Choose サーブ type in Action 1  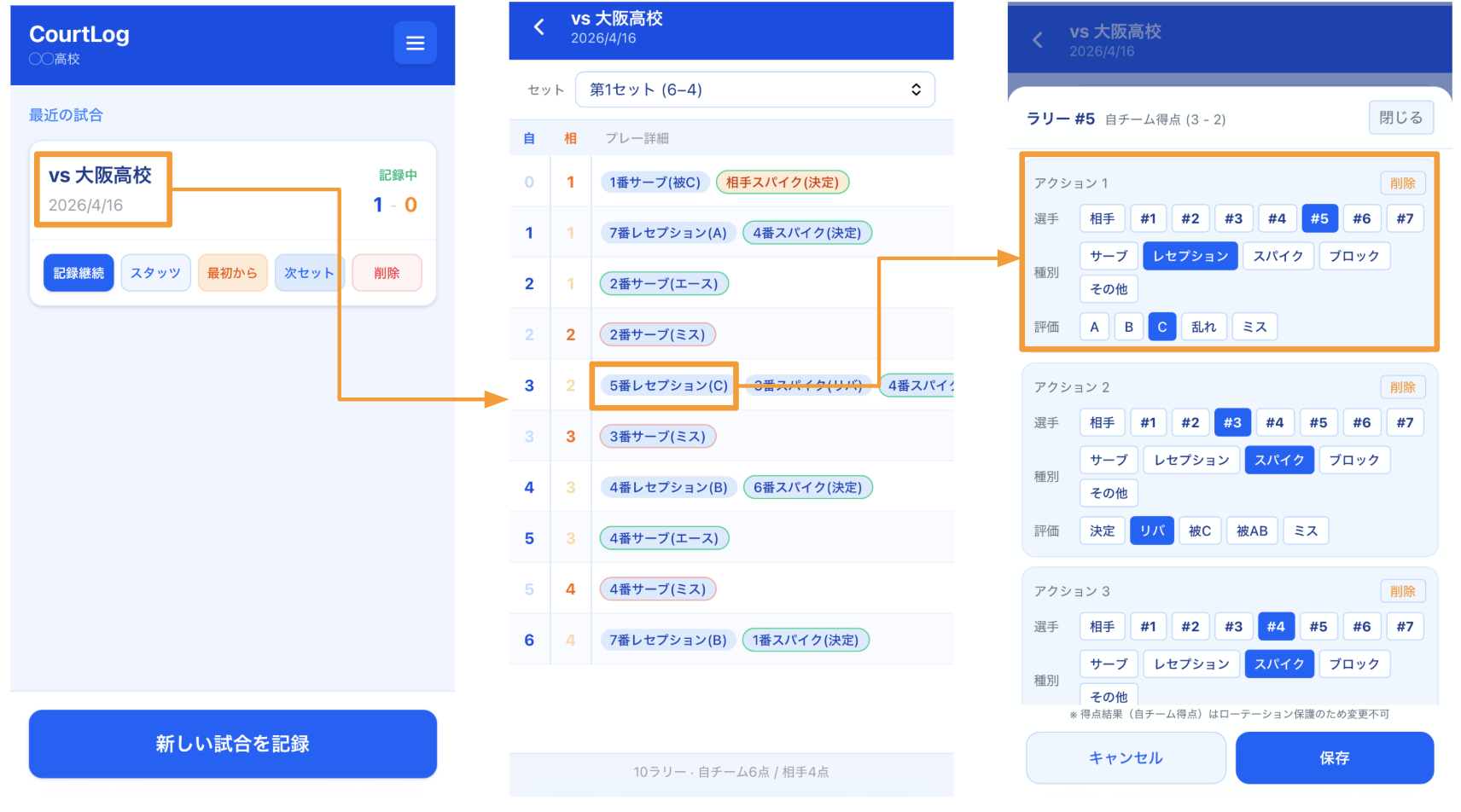coord(1108,256)
